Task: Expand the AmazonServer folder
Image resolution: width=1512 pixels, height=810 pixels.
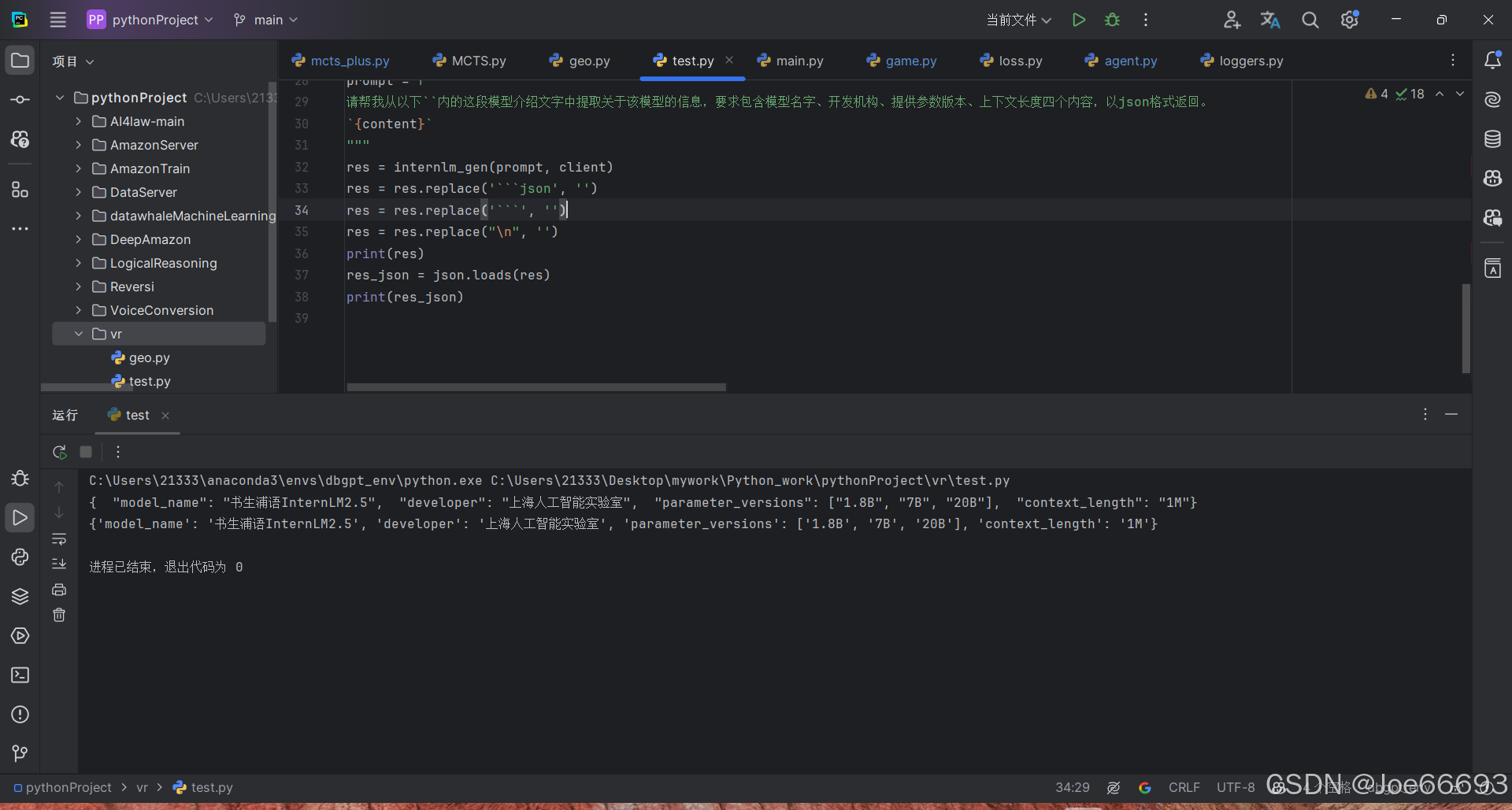Action: [x=79, y=145]
